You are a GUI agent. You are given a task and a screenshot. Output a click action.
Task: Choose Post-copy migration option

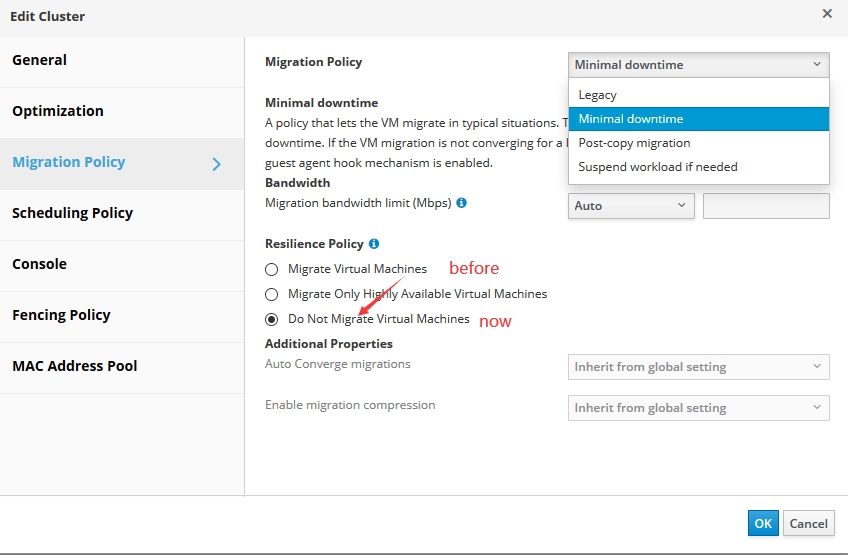[x=634, y=143]
